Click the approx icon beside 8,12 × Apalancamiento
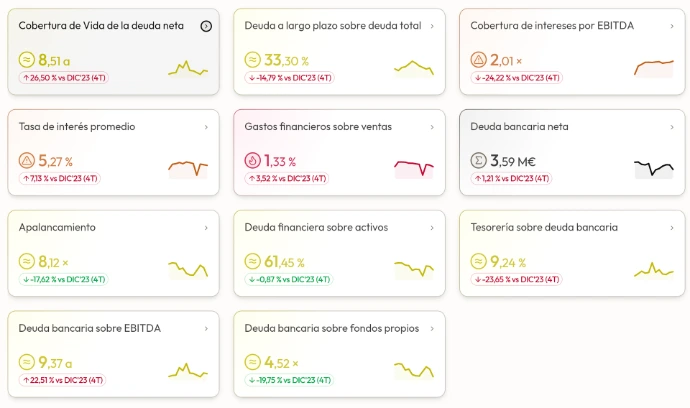Viewport: 690px width, 408px height. (27, 261)
